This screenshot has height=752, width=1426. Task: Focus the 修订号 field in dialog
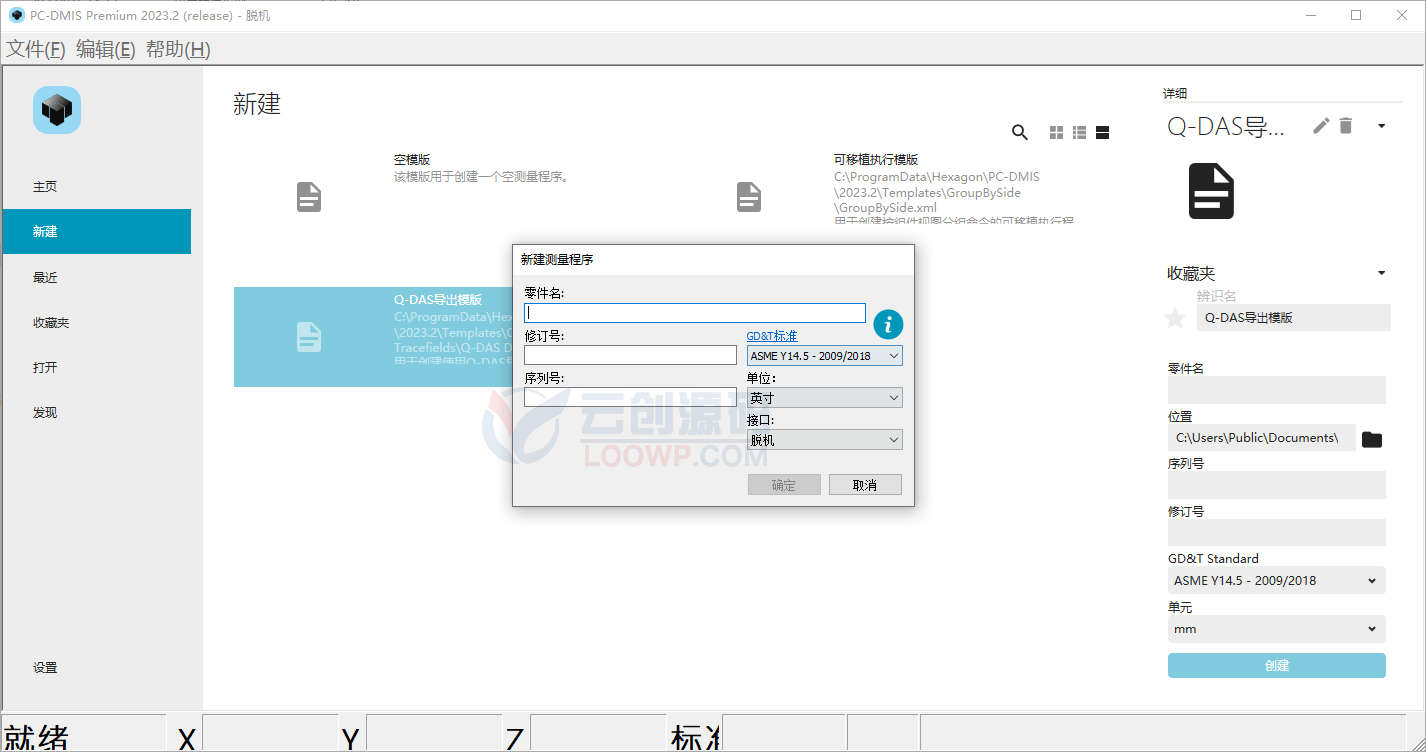[630, 355]
